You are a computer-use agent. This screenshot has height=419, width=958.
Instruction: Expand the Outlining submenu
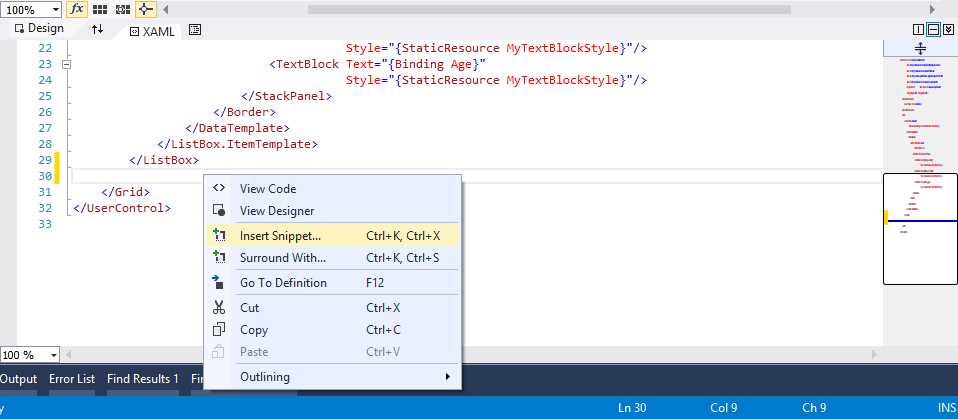pyautogui.click(x=332, y=377)
